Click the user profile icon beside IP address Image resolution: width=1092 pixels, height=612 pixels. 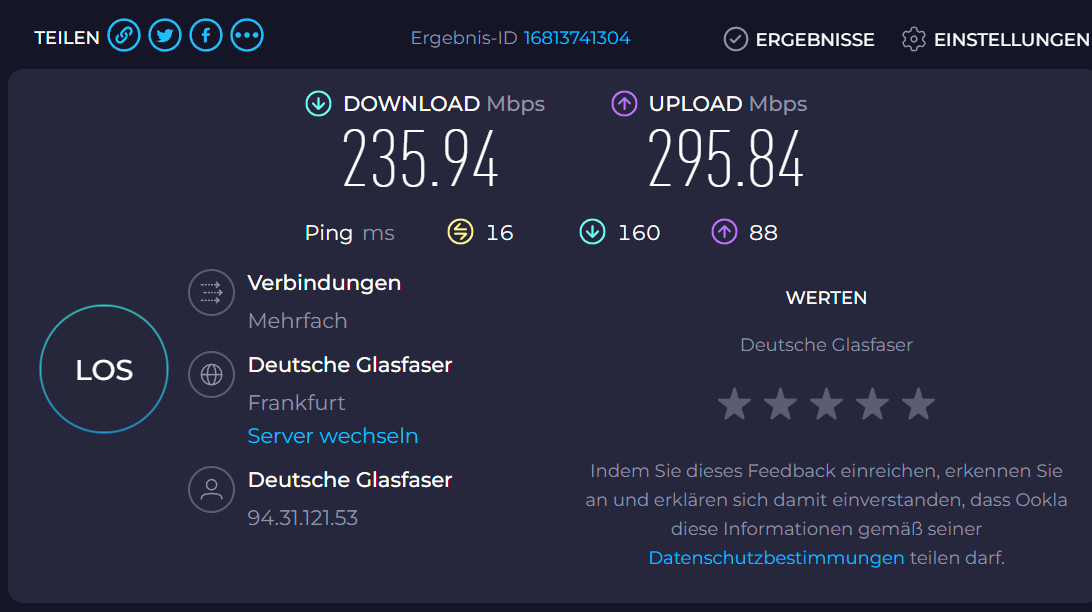tap(211, 489)
